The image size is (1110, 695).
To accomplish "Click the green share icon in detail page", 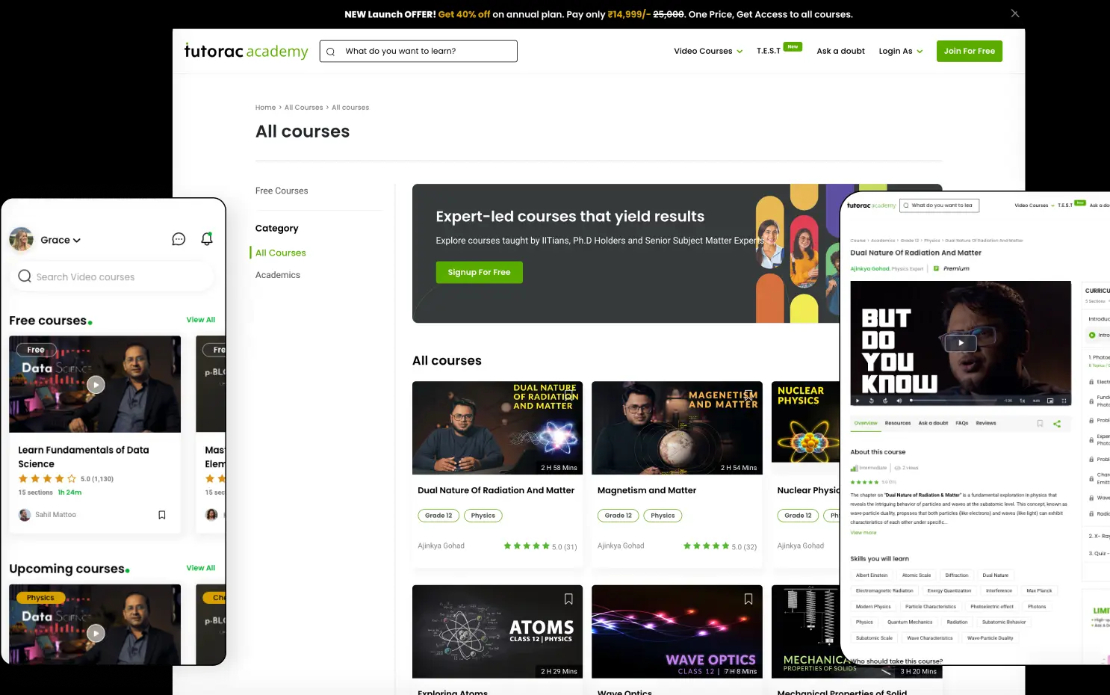I will click(x=1057, y=424).
